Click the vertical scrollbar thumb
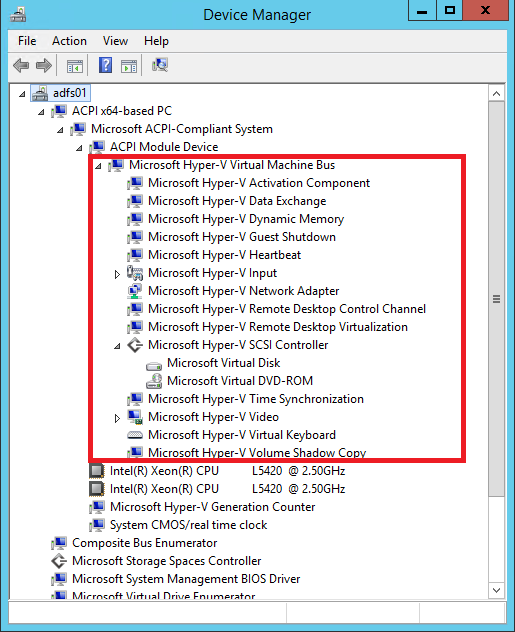The height and width of the screenshot is (632, 515). tap(496, 299)
